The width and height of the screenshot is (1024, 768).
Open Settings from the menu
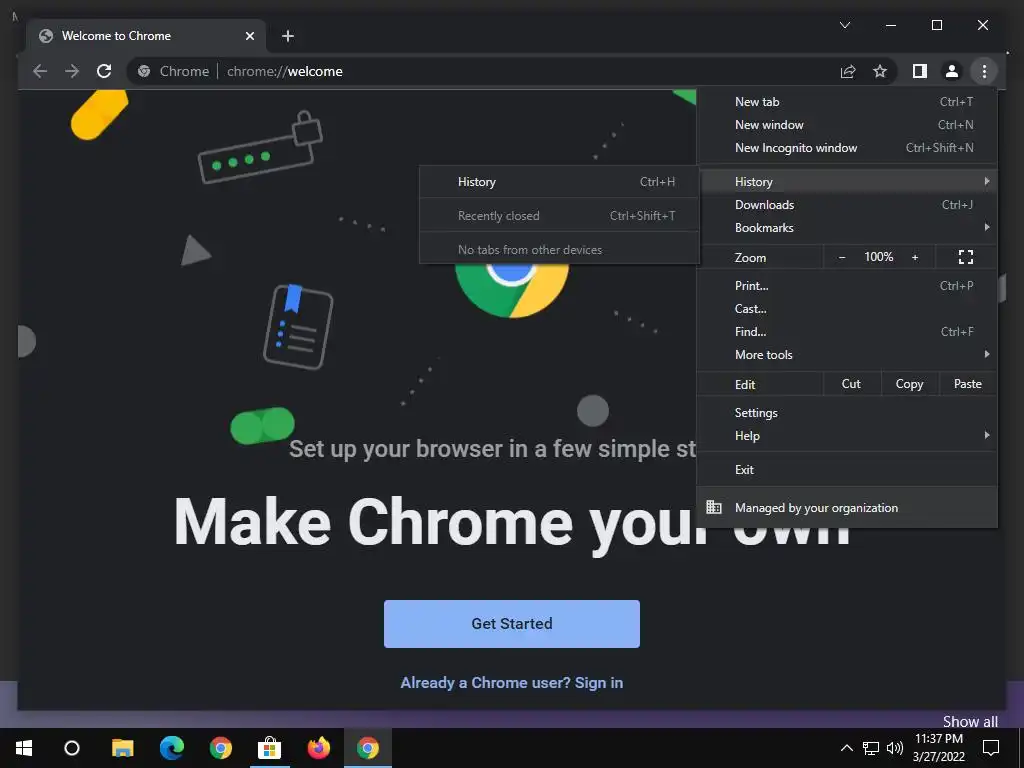coord(847,413)
